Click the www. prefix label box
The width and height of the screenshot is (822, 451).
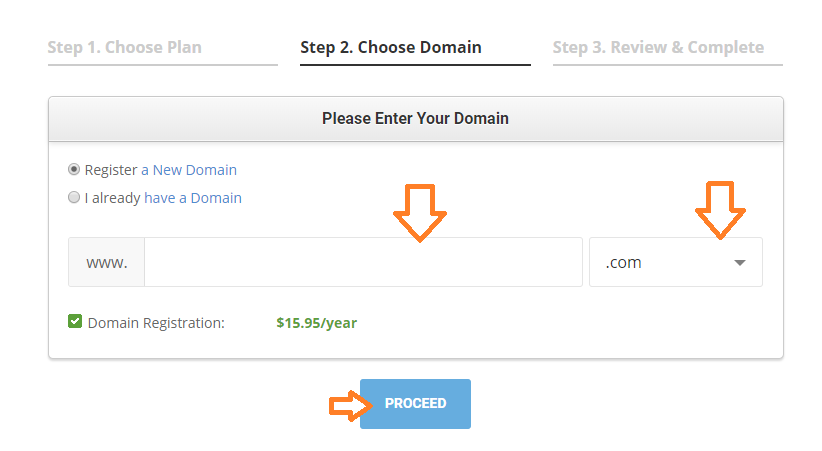106,262
